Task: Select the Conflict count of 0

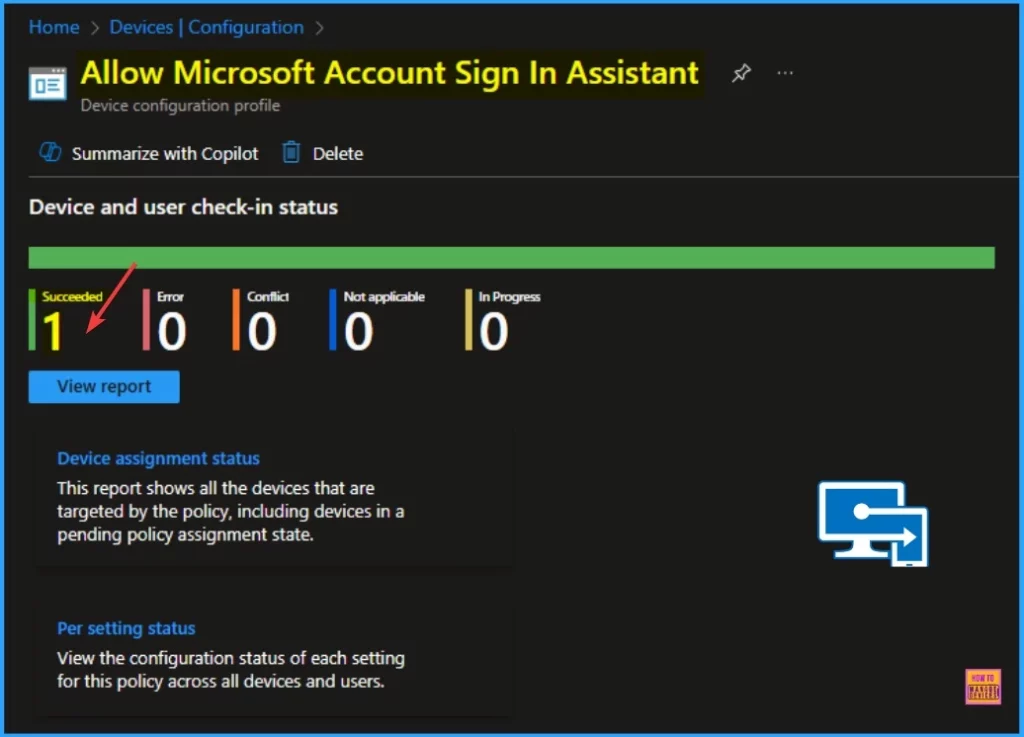Action: [x=262, y=332]
